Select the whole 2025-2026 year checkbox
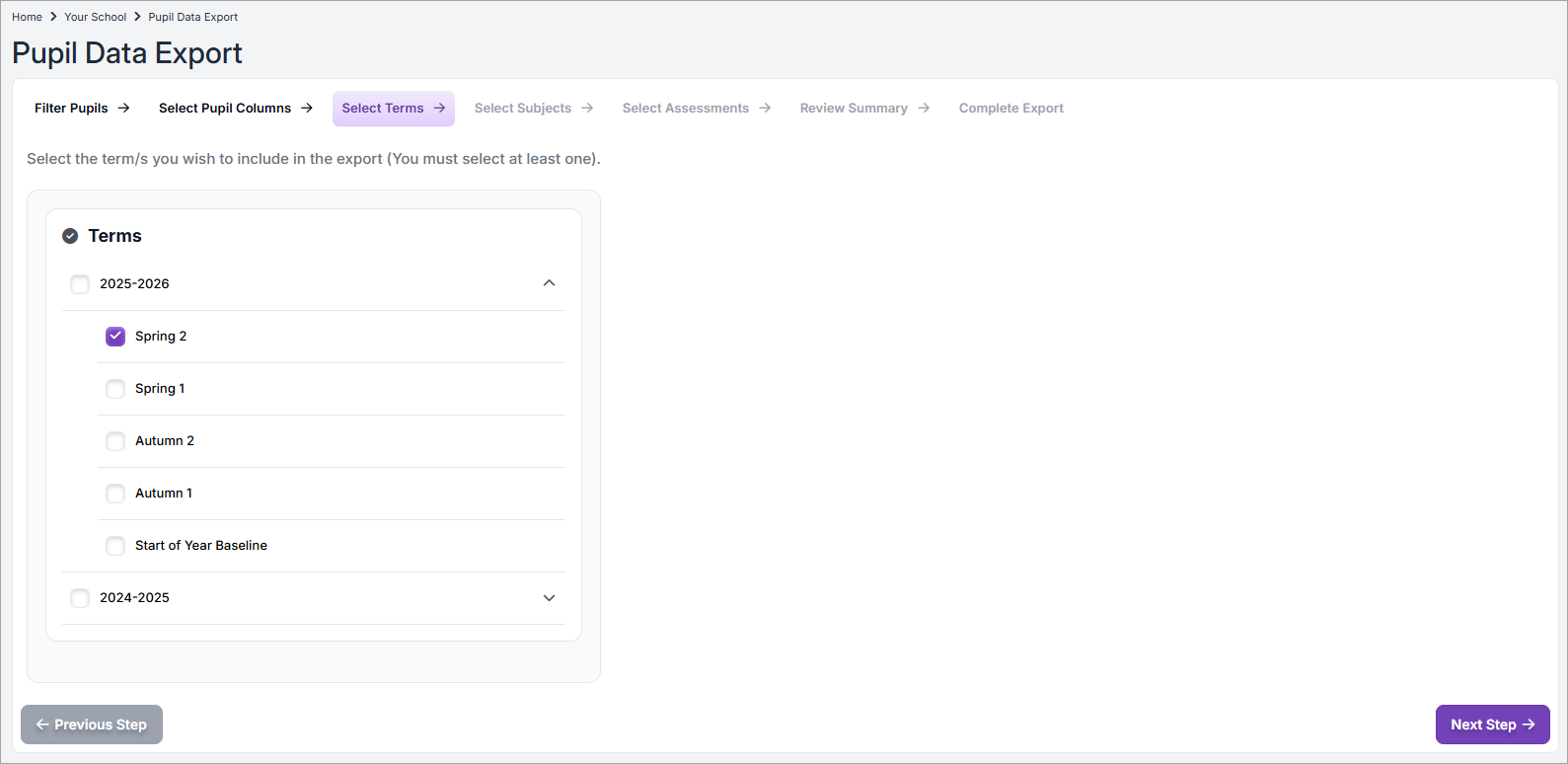This screenshot has height=764, width=1568. coord(80,284)
